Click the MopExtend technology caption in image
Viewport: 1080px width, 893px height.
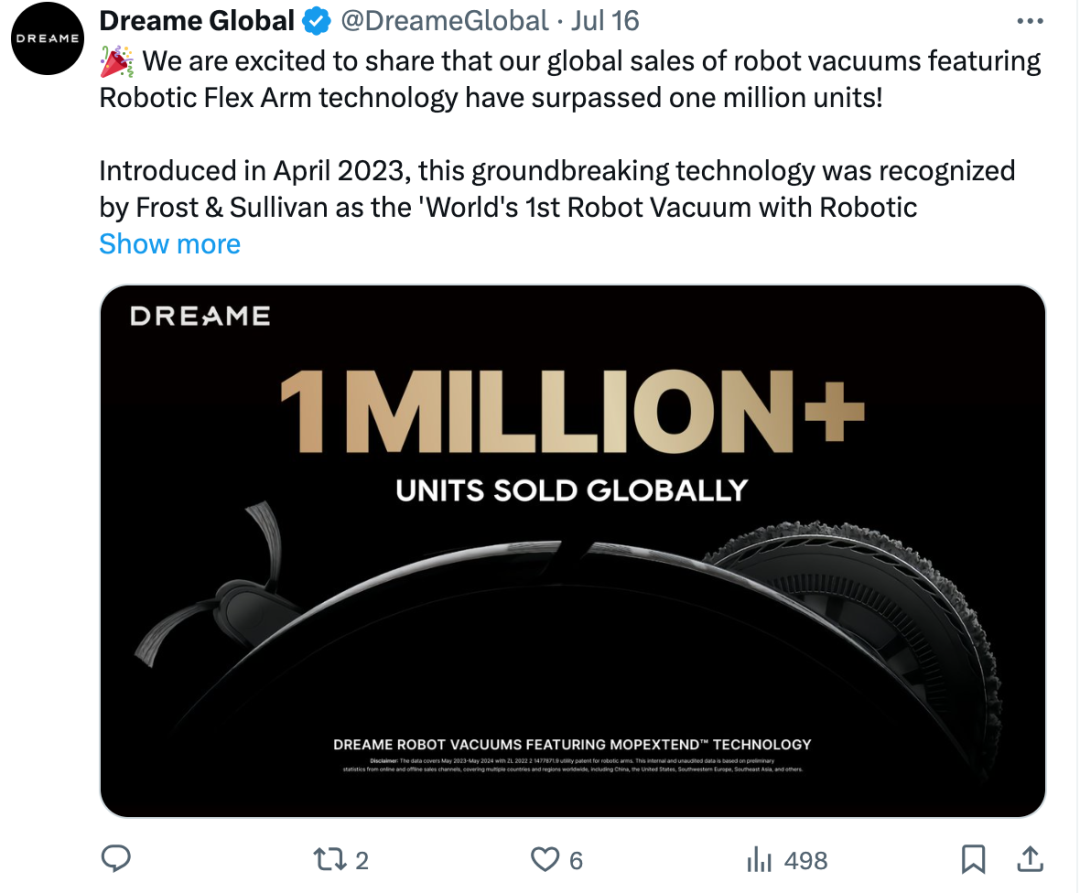[x=572, y=744]
